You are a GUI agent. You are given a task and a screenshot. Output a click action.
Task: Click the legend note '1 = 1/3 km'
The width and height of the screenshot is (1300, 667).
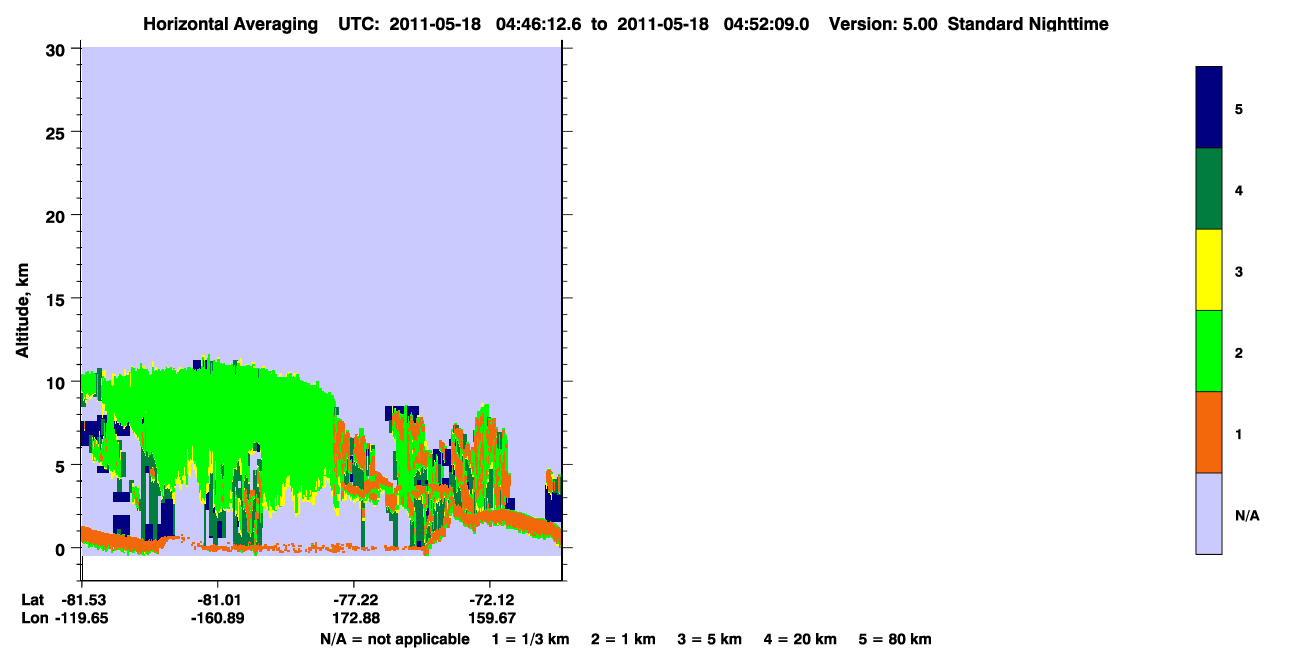(x=530, y=639)
